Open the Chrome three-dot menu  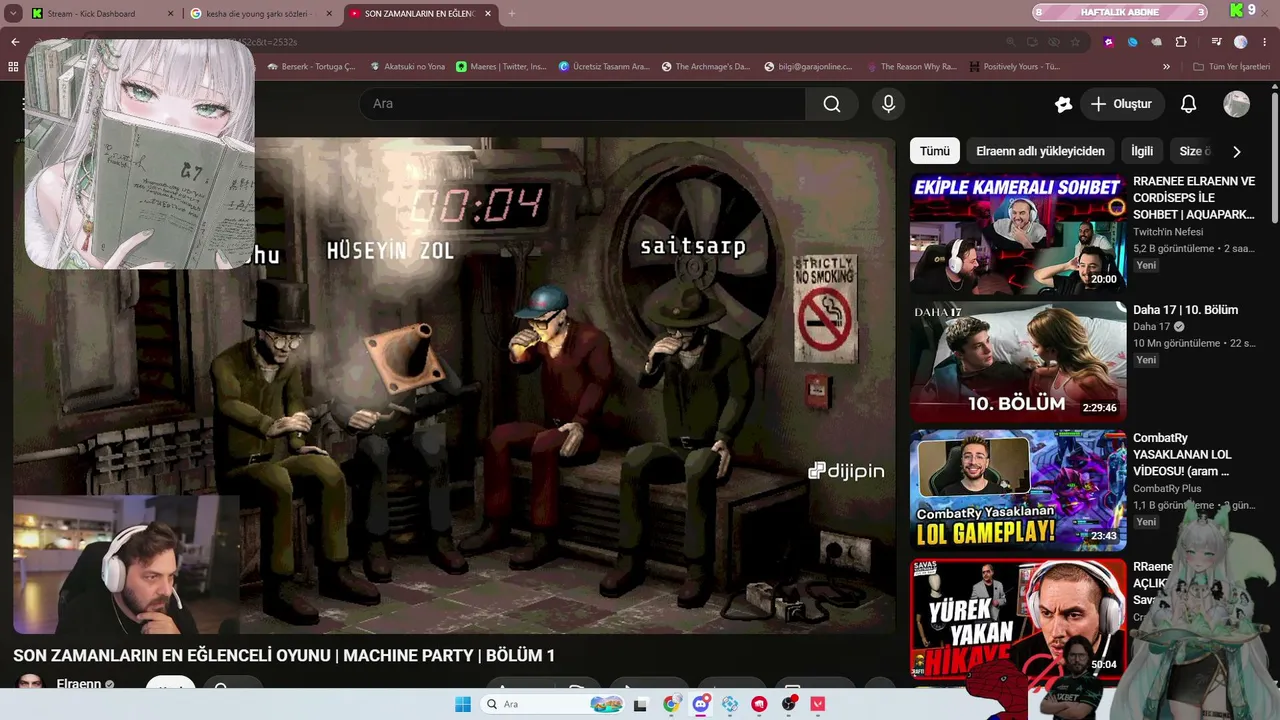click(1265, 42)
